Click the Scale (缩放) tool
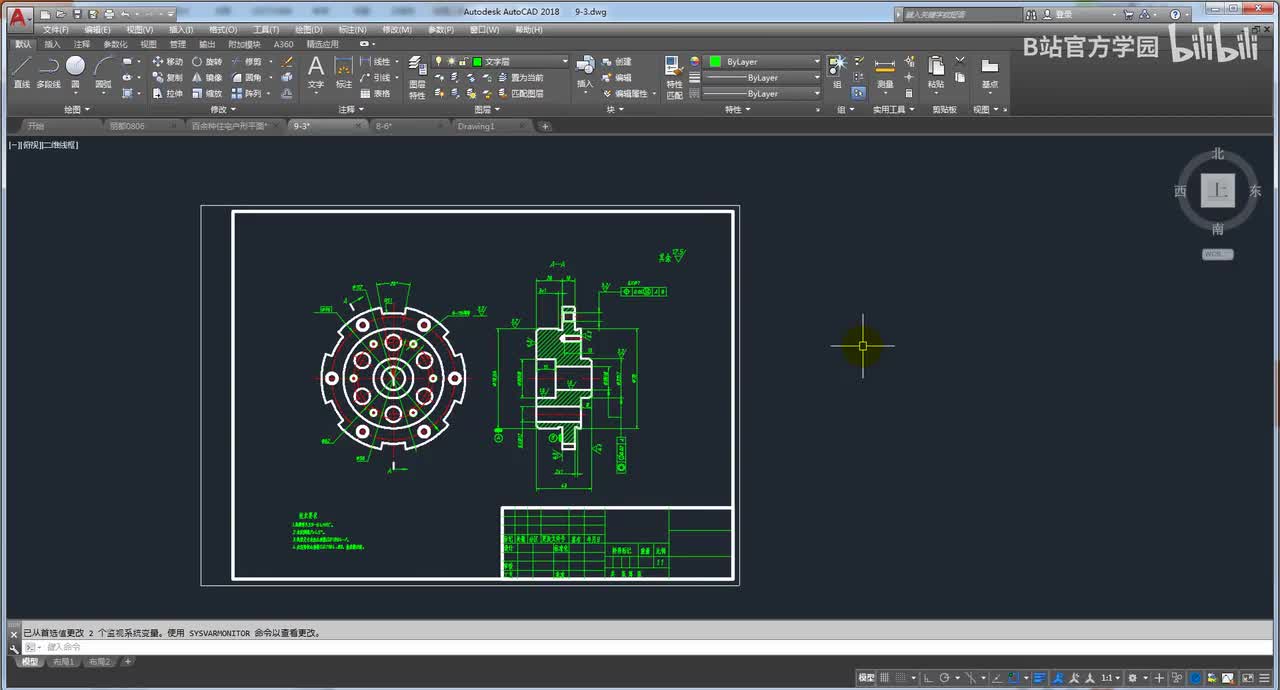 coord(207,93)
